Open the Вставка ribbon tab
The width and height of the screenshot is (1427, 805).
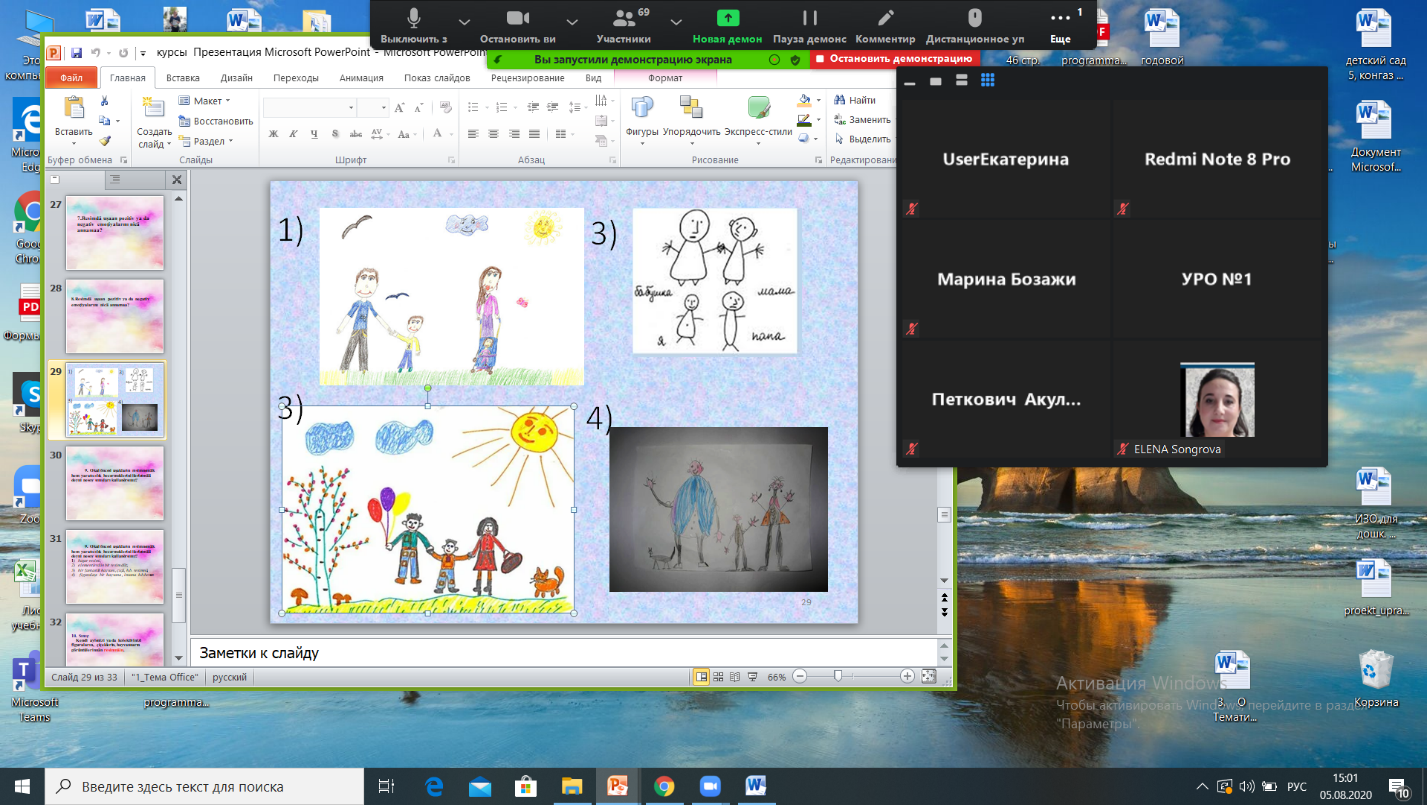(183, 78)
